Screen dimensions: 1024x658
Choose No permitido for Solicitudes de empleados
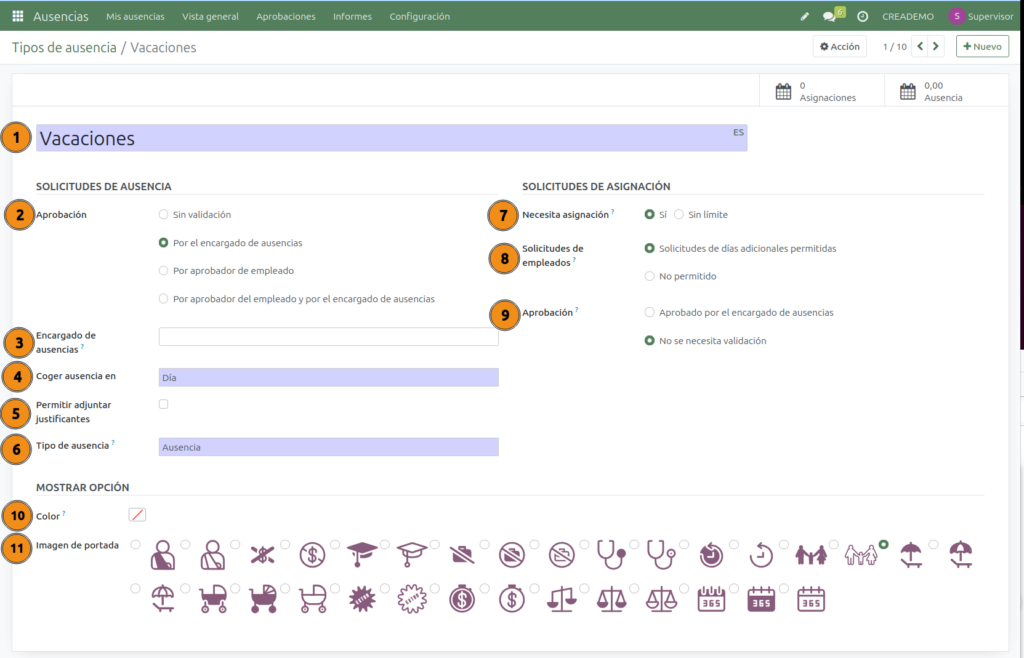(647, 276)
